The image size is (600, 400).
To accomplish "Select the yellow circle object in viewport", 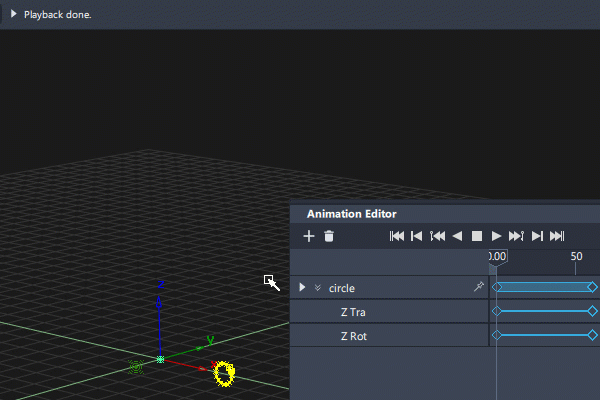I will coord(224,374).
